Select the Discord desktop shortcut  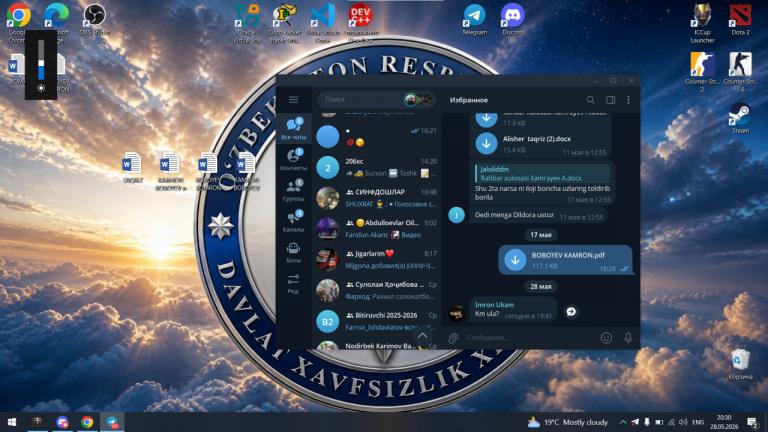point(512,20)
